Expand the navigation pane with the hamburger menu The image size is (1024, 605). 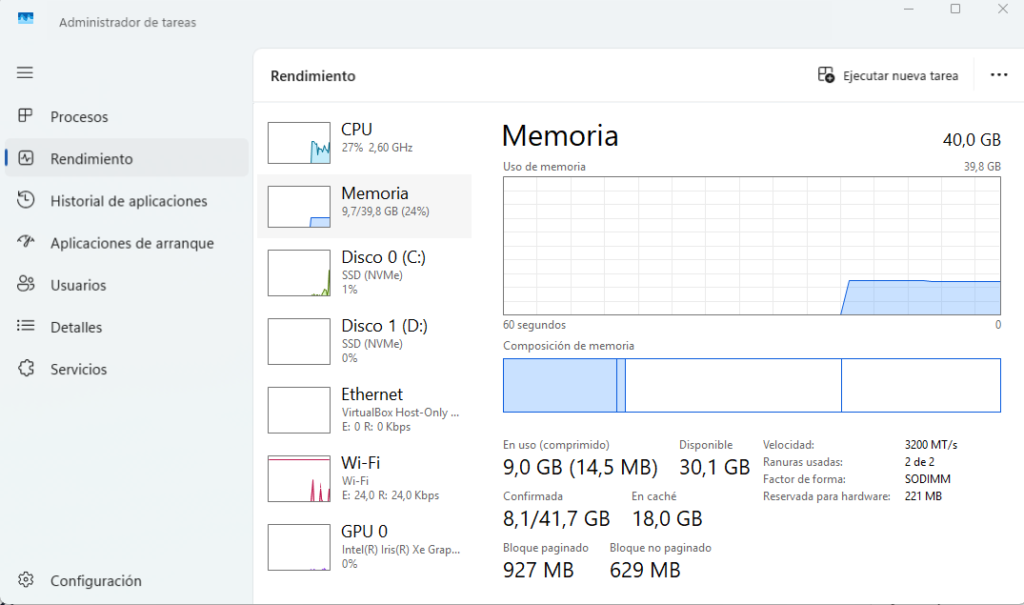(x=25, y=72)
